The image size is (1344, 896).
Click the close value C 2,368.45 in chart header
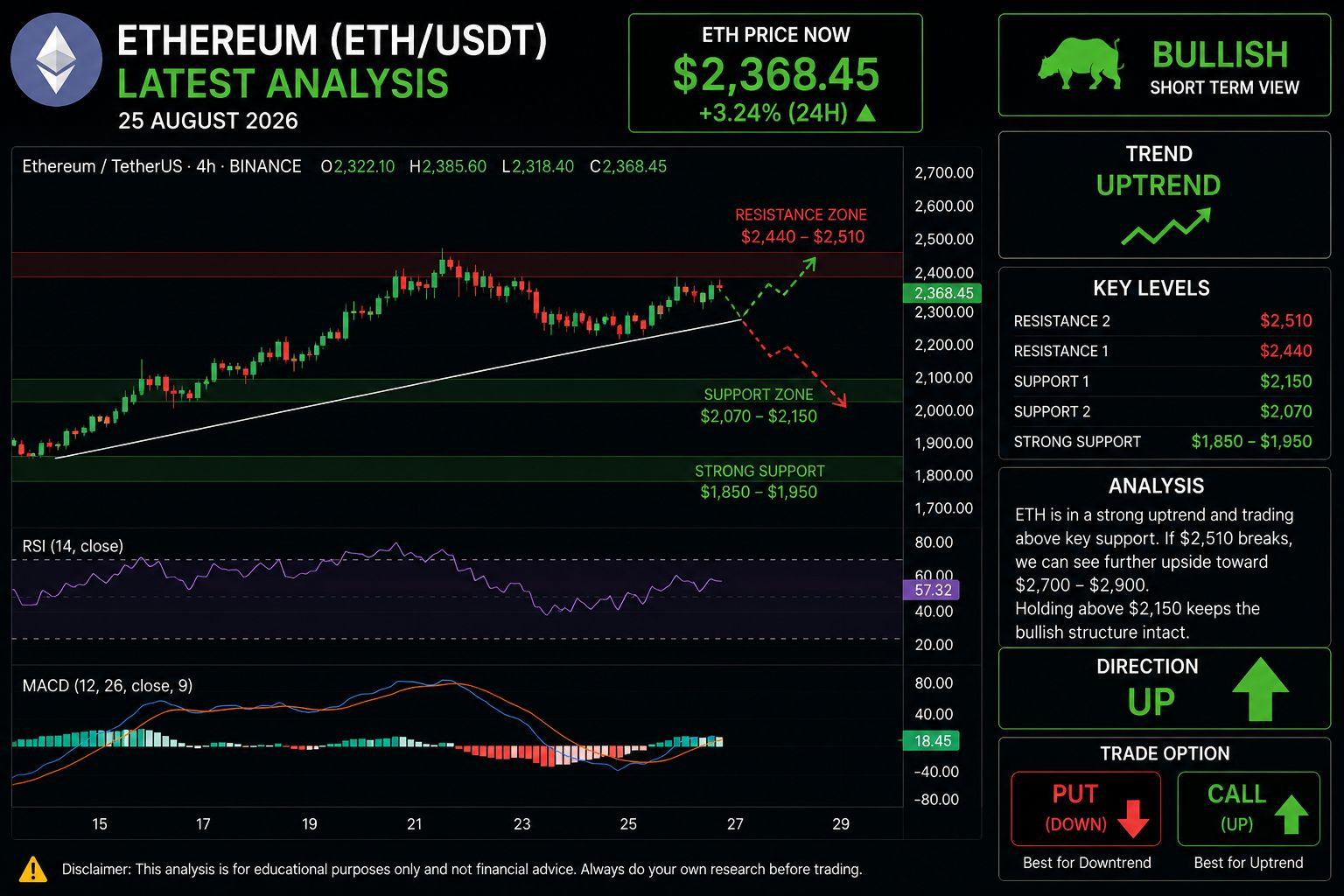tap(628, 166)
